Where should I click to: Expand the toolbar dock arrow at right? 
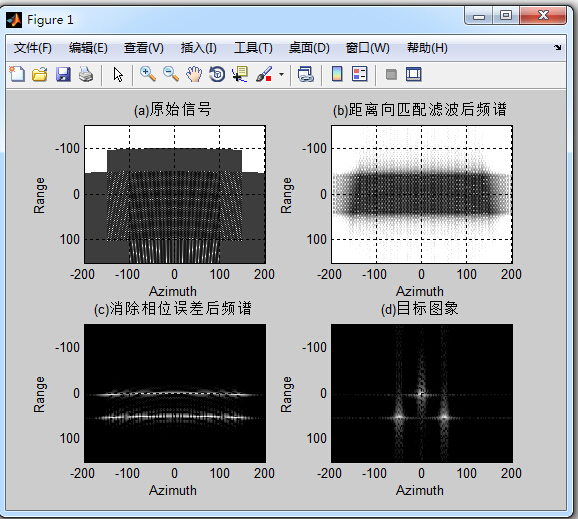coord(557,47)
